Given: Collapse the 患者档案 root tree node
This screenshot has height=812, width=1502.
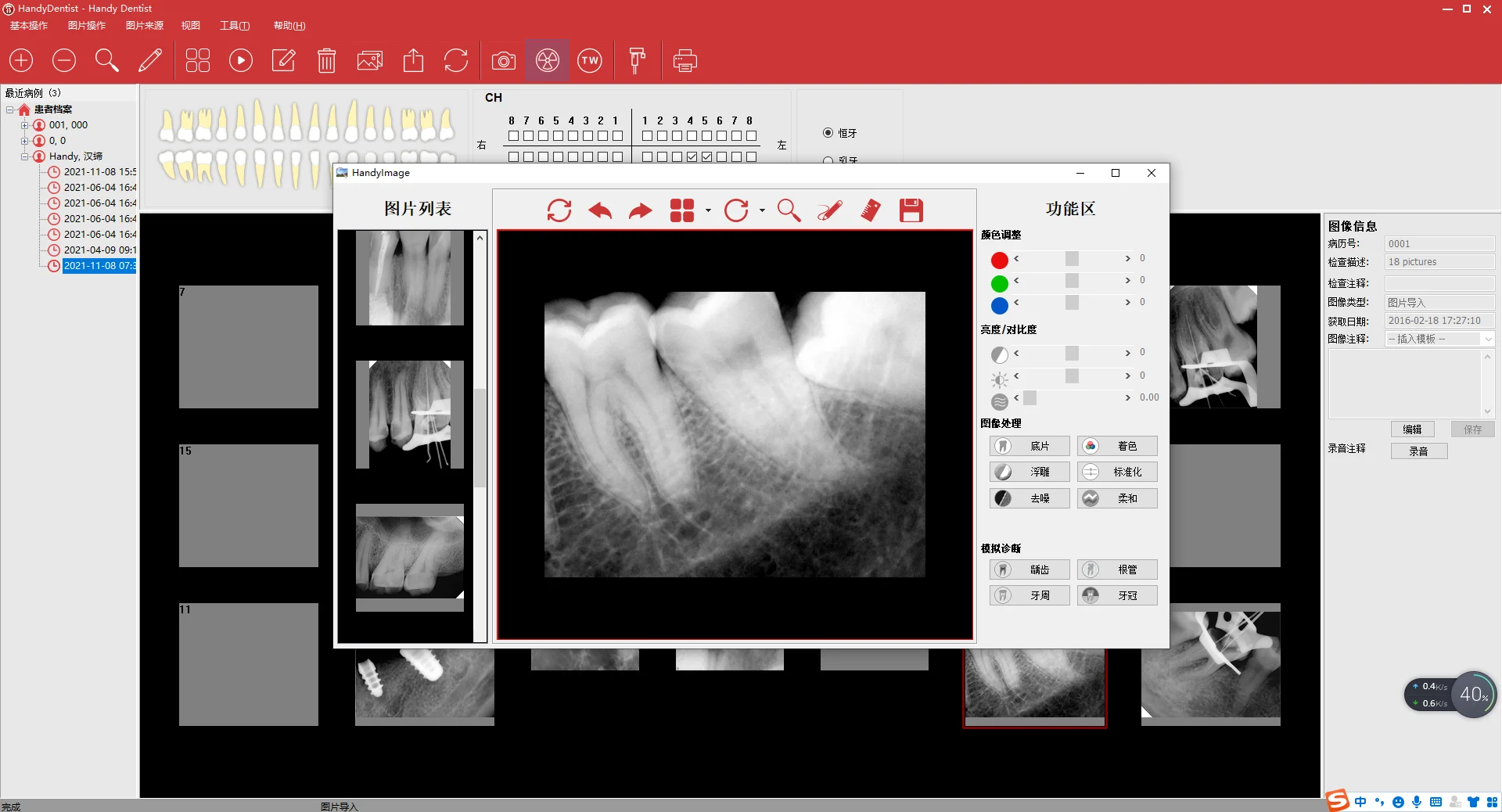Looking at the screenshot, I should [10, 110].
